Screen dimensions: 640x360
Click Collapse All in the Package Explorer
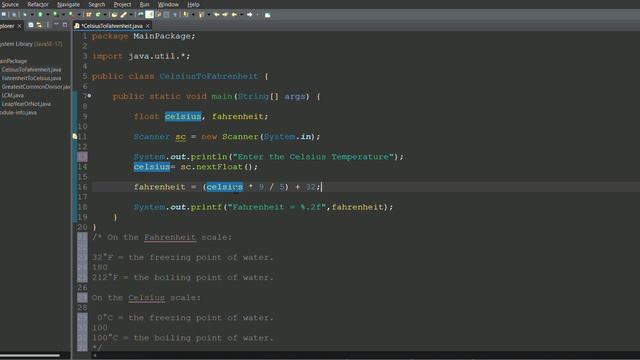click(x=31, y=25)
